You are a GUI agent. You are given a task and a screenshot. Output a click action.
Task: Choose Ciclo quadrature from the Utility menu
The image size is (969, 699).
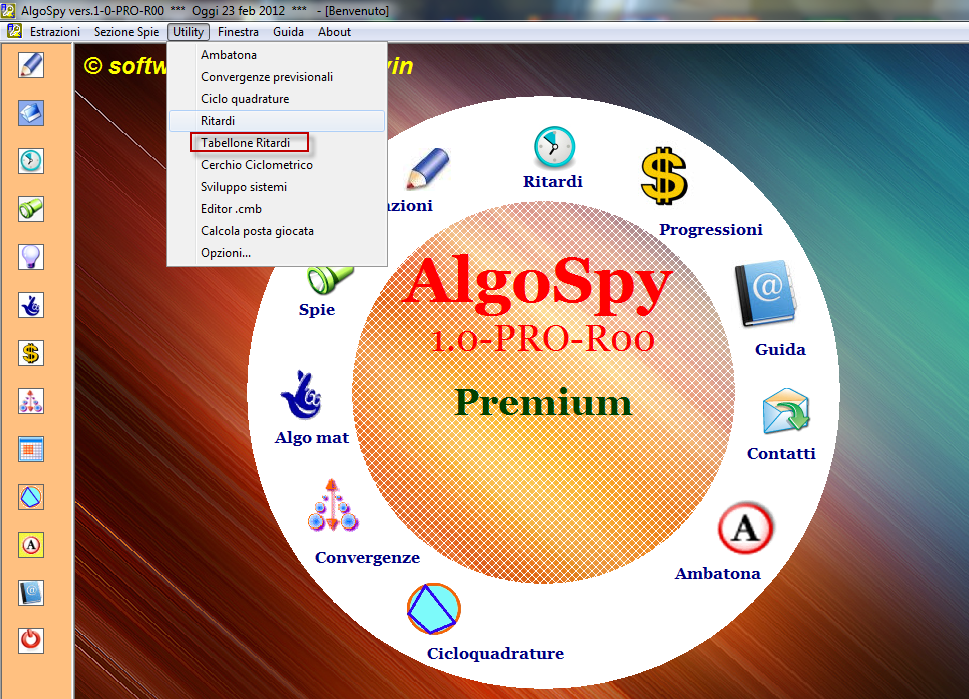tap(277, 99)
